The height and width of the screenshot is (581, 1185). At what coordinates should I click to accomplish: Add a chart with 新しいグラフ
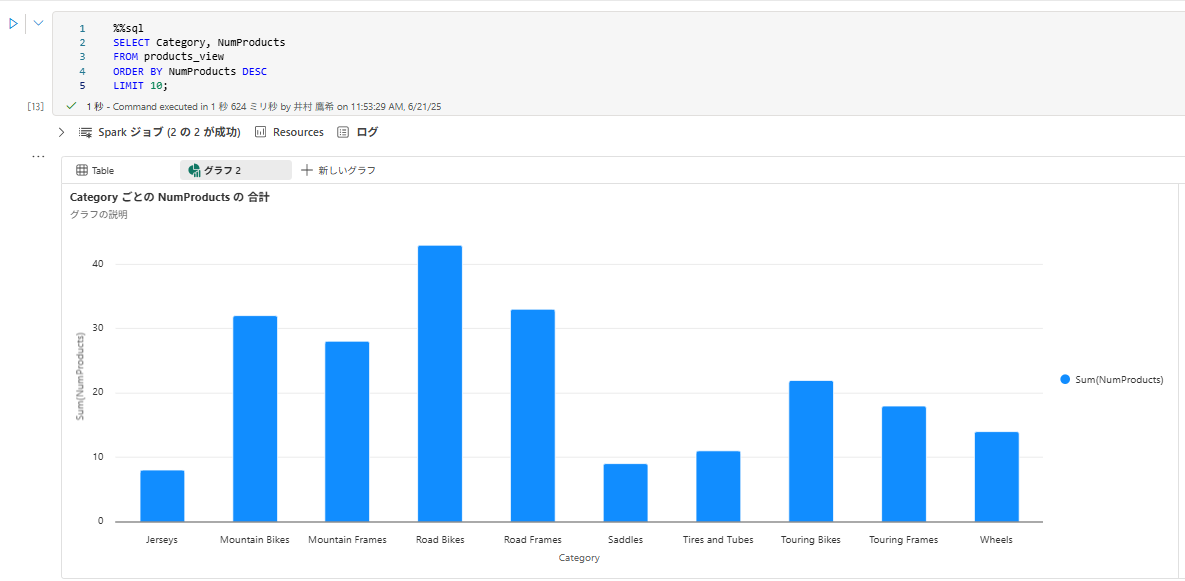point(339,171)
